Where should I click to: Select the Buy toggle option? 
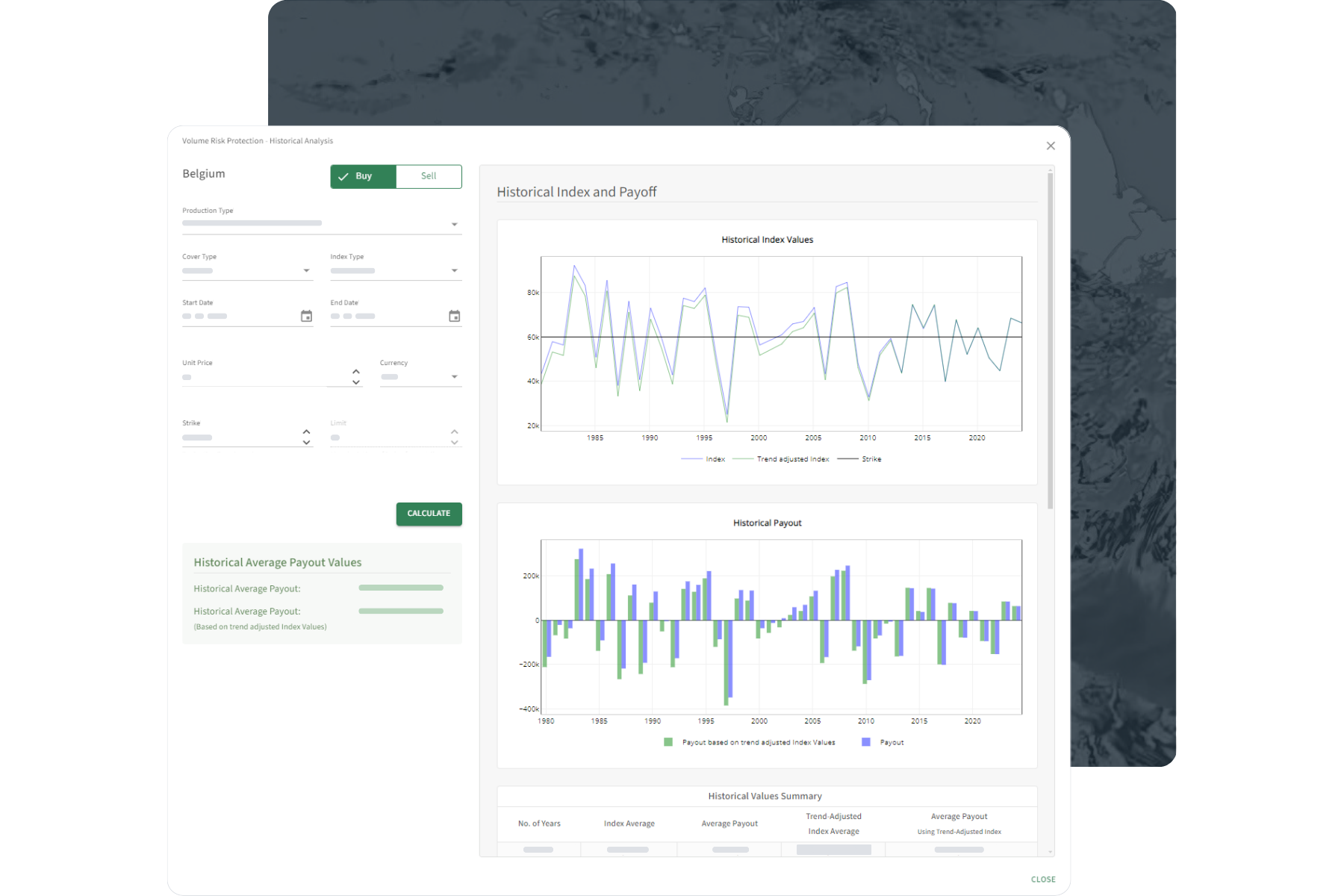point(364,176)
